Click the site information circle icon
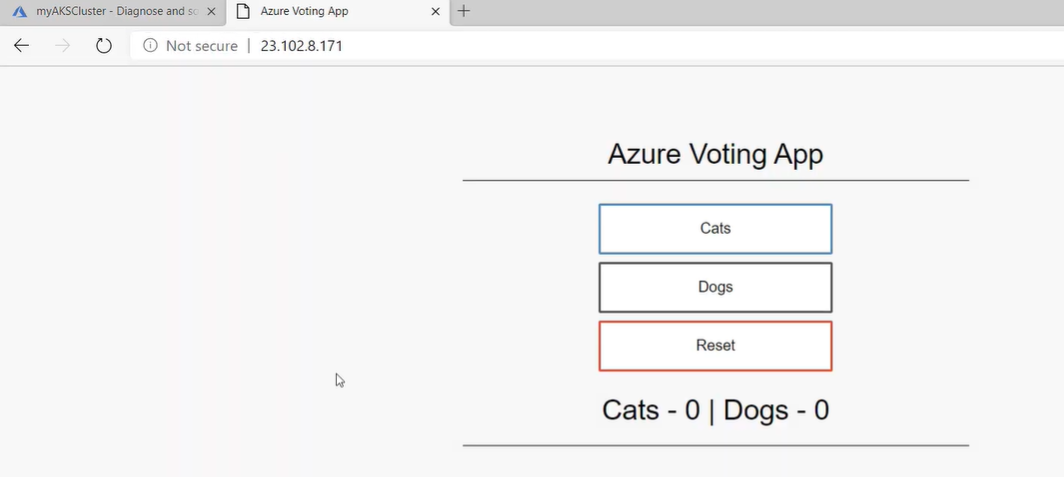The width and height of the screenshot is (1064, 477). click(150, 45)
